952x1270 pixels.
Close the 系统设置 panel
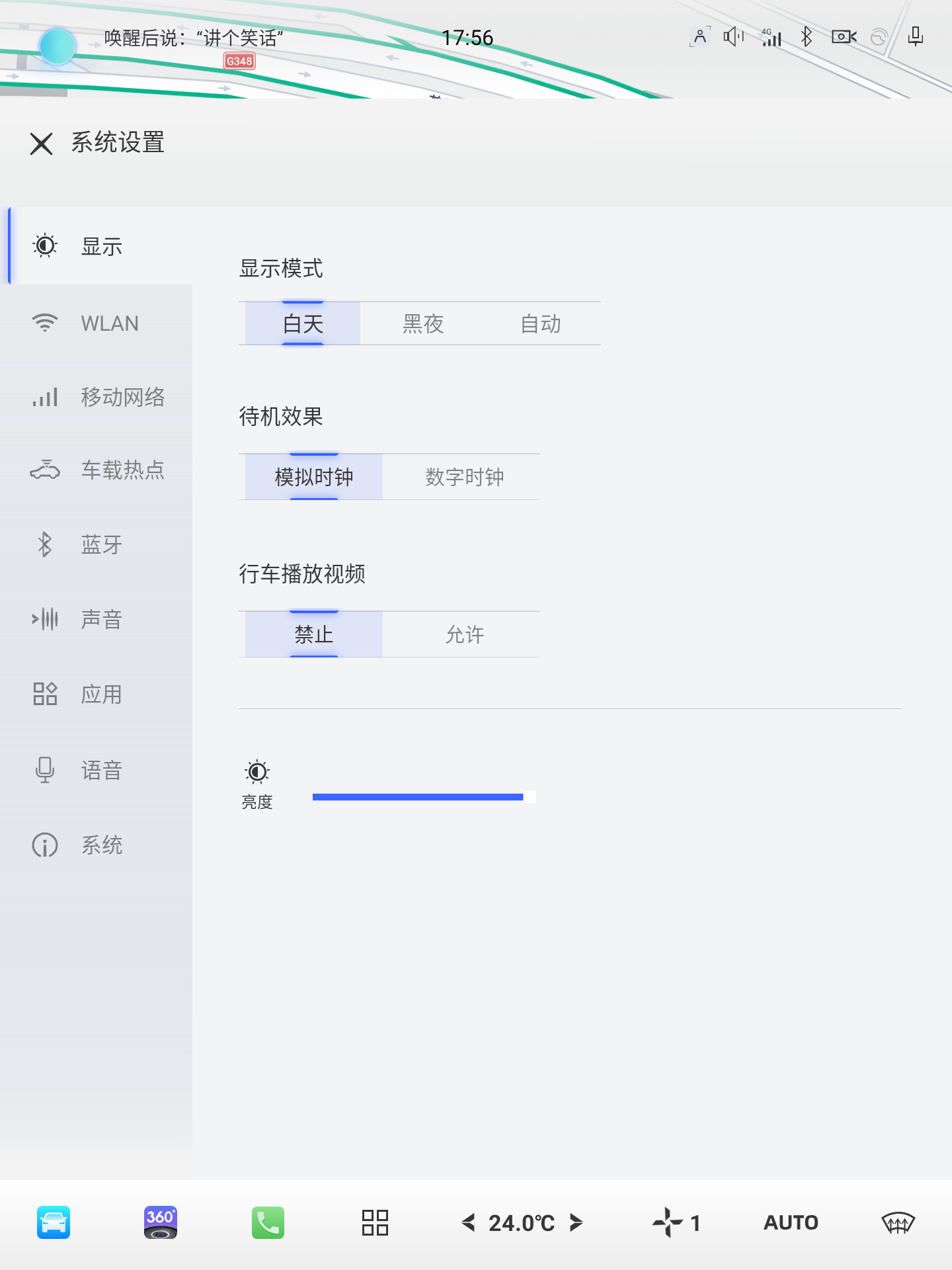point(41,143)
